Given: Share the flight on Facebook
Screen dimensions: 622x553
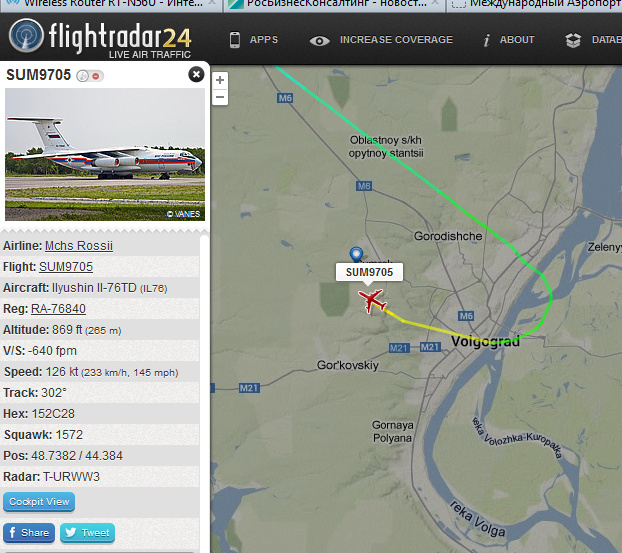Looking at the screenshot, I should (x=29, y=532).
